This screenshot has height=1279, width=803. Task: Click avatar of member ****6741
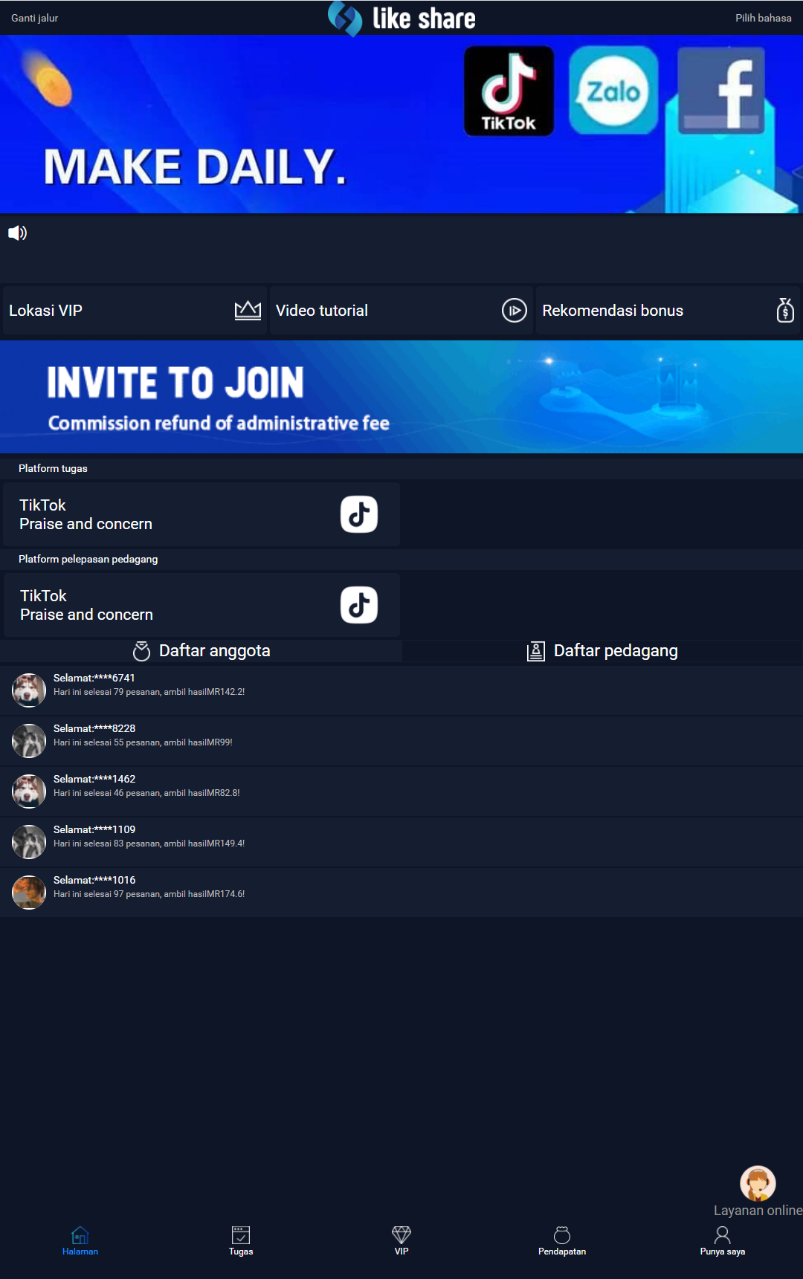click(29, 690)
